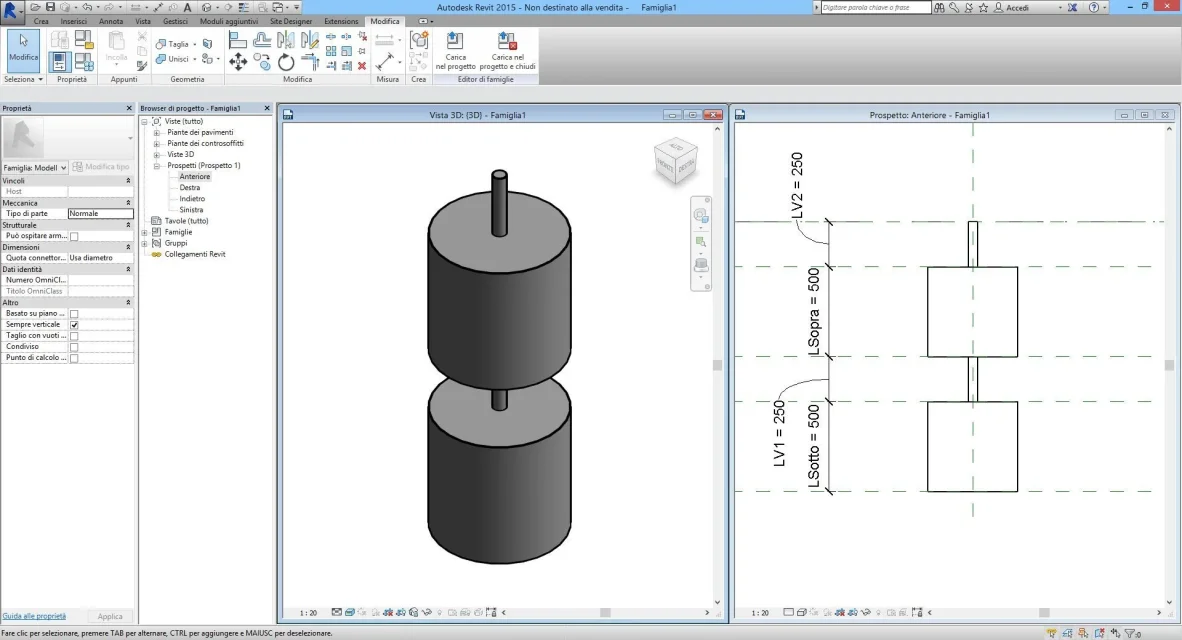1182x640 pixels.
Task: Click the Mirror draw axis icon
Action: pos(310,40)
